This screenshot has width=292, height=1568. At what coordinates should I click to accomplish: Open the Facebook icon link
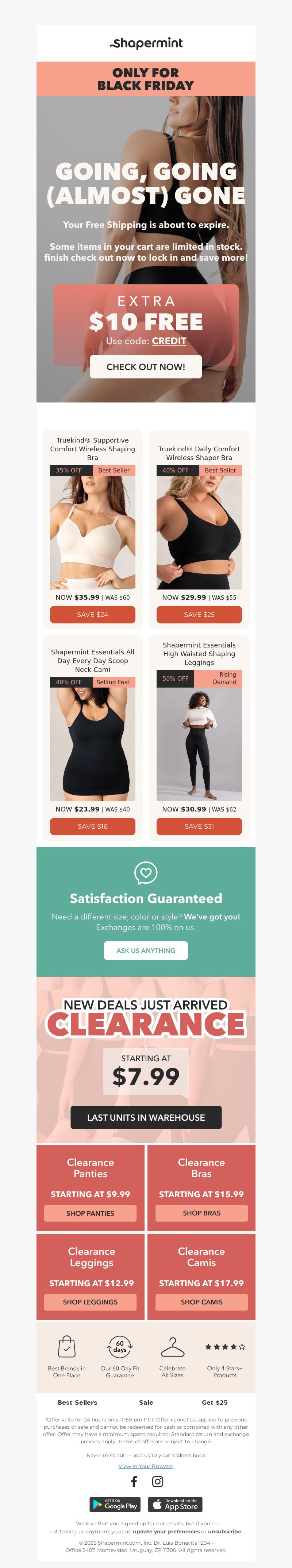pyautogui.click(x=134, y=1482)
